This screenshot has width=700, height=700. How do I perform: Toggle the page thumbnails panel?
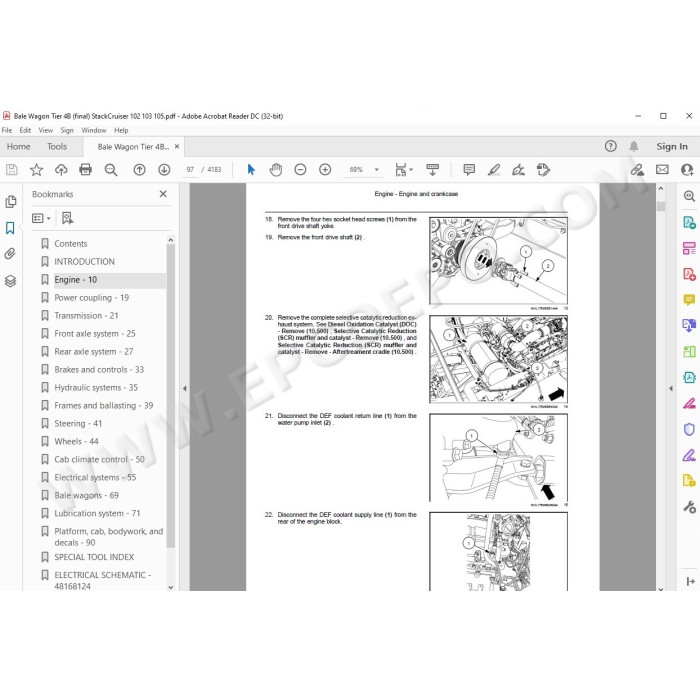coord(10,202)
